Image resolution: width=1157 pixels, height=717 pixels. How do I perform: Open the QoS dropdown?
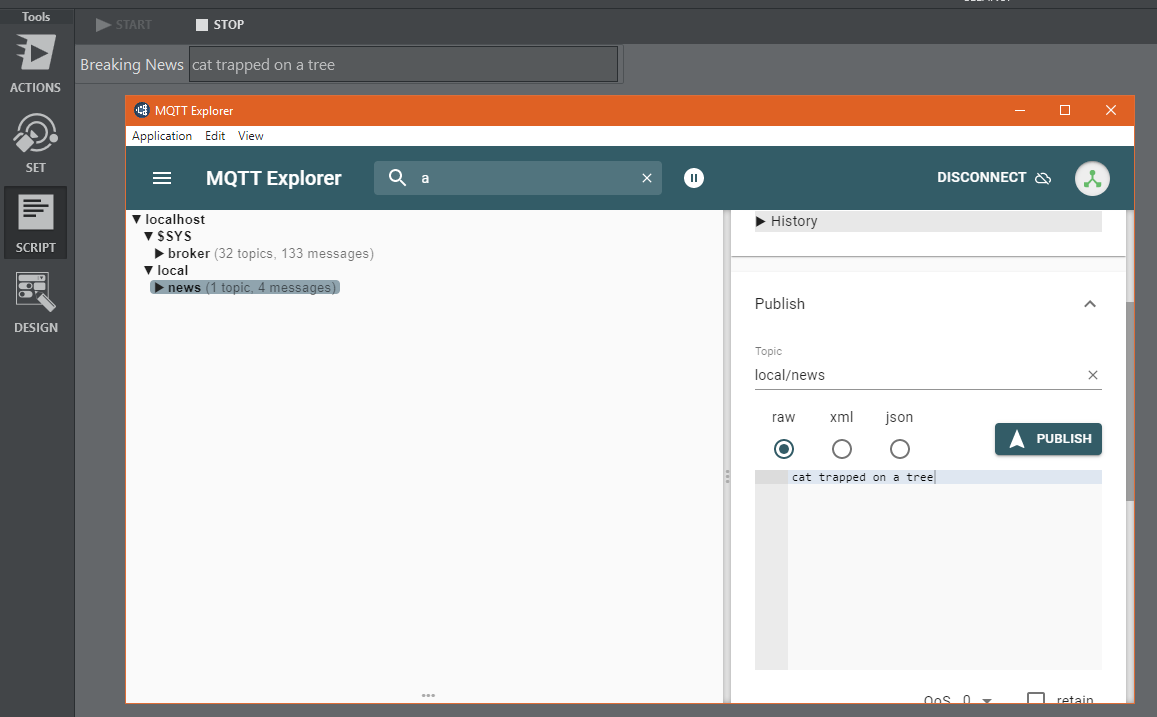point(986,701)
